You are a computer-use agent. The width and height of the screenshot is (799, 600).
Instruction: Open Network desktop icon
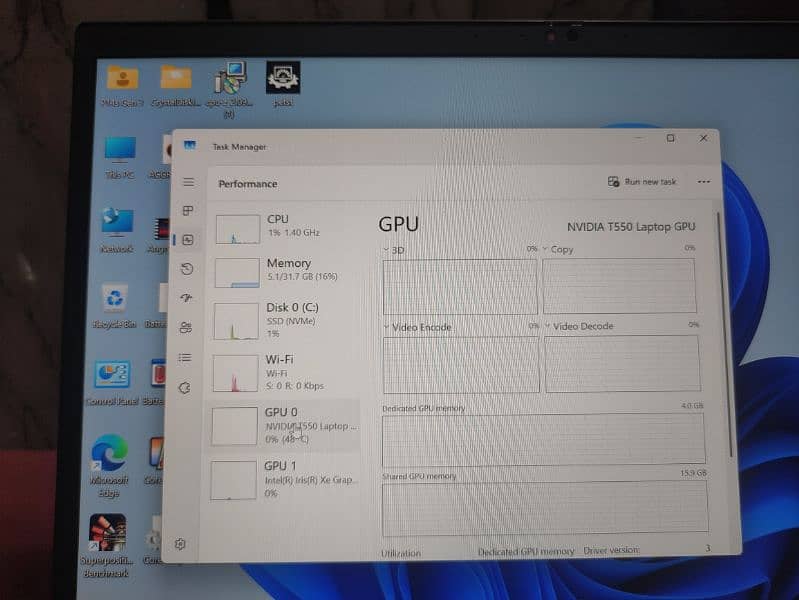[x=118, y=223]
